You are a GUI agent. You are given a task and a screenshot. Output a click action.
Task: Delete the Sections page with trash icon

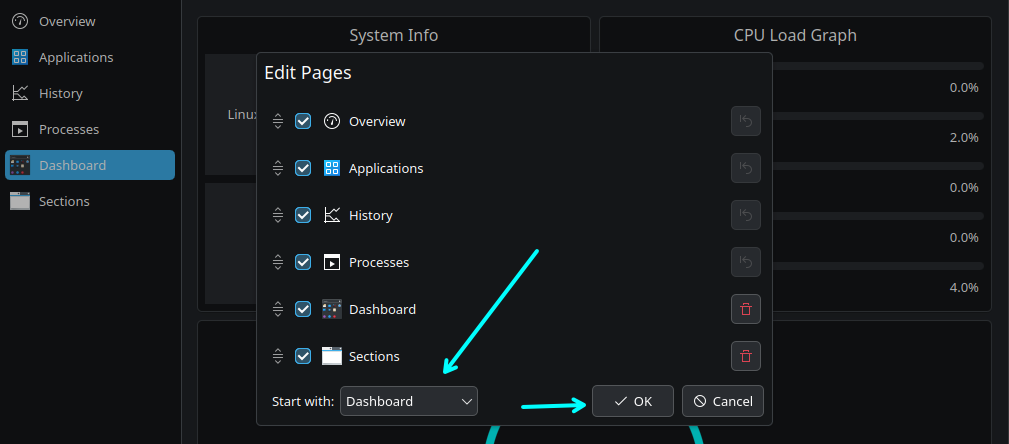pos(746,356)
